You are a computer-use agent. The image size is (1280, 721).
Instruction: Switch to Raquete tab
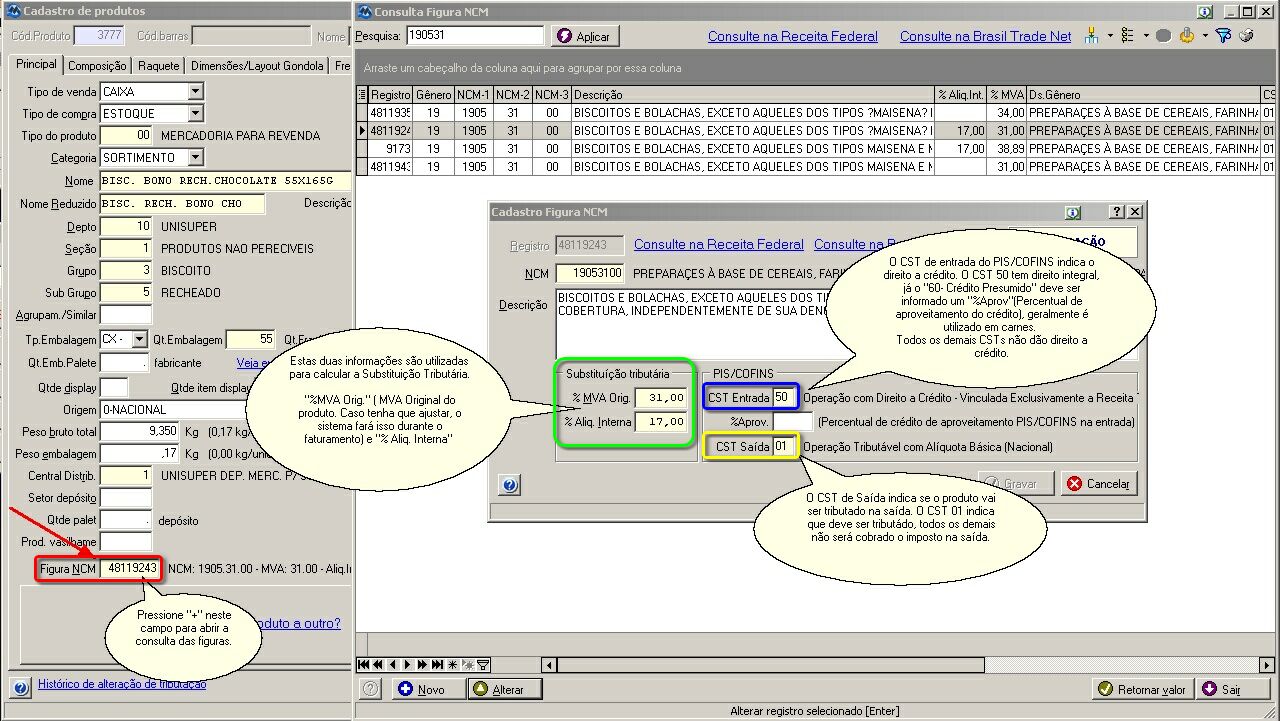pos(159,66)
